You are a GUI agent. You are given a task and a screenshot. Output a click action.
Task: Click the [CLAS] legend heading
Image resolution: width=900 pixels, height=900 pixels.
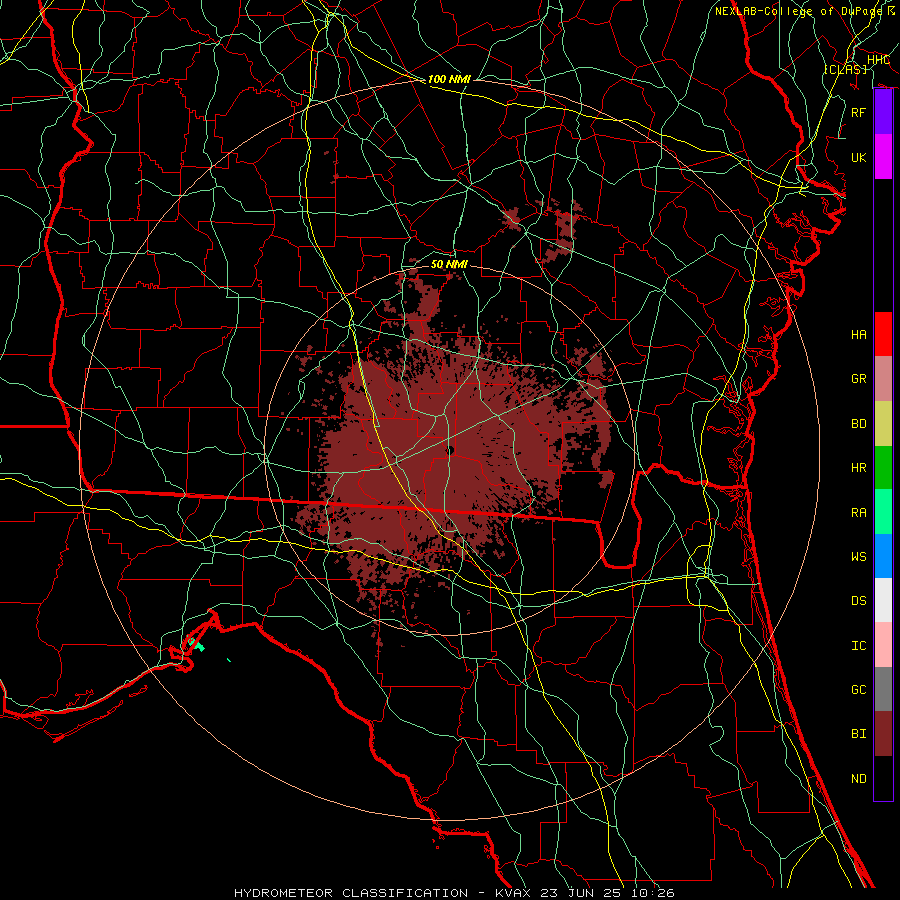pos(845,69)
